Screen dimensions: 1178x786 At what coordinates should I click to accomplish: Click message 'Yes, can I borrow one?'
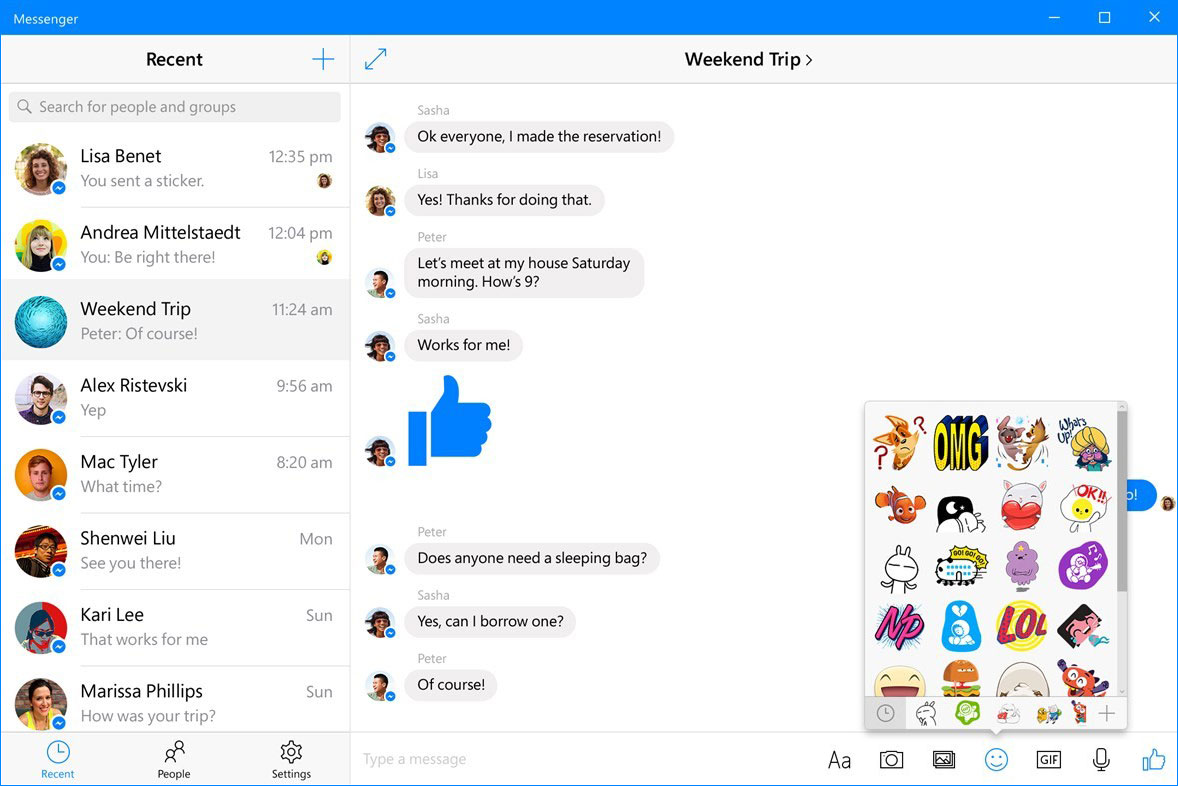(490, 621)
